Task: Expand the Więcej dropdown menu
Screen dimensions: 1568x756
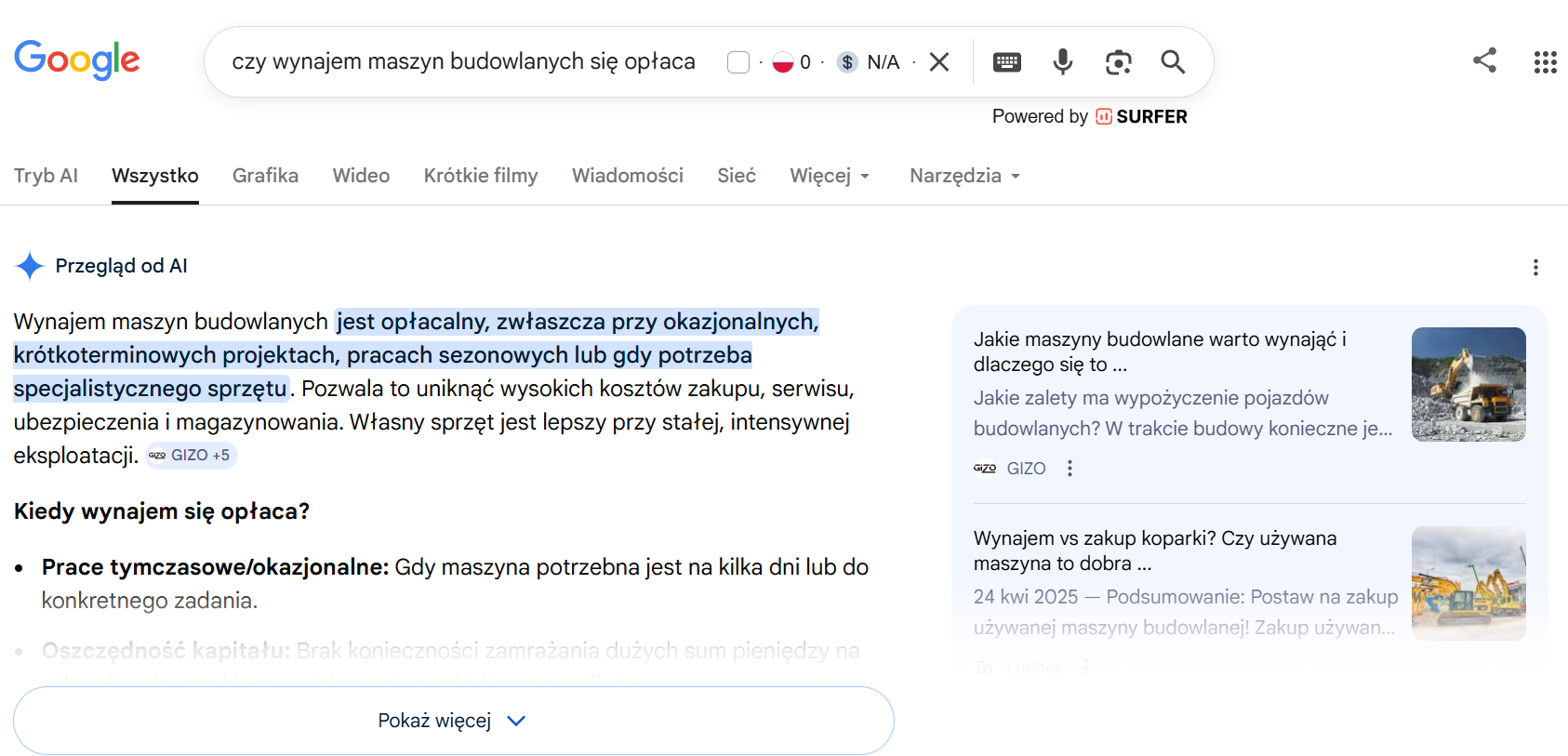Action: 830,176
